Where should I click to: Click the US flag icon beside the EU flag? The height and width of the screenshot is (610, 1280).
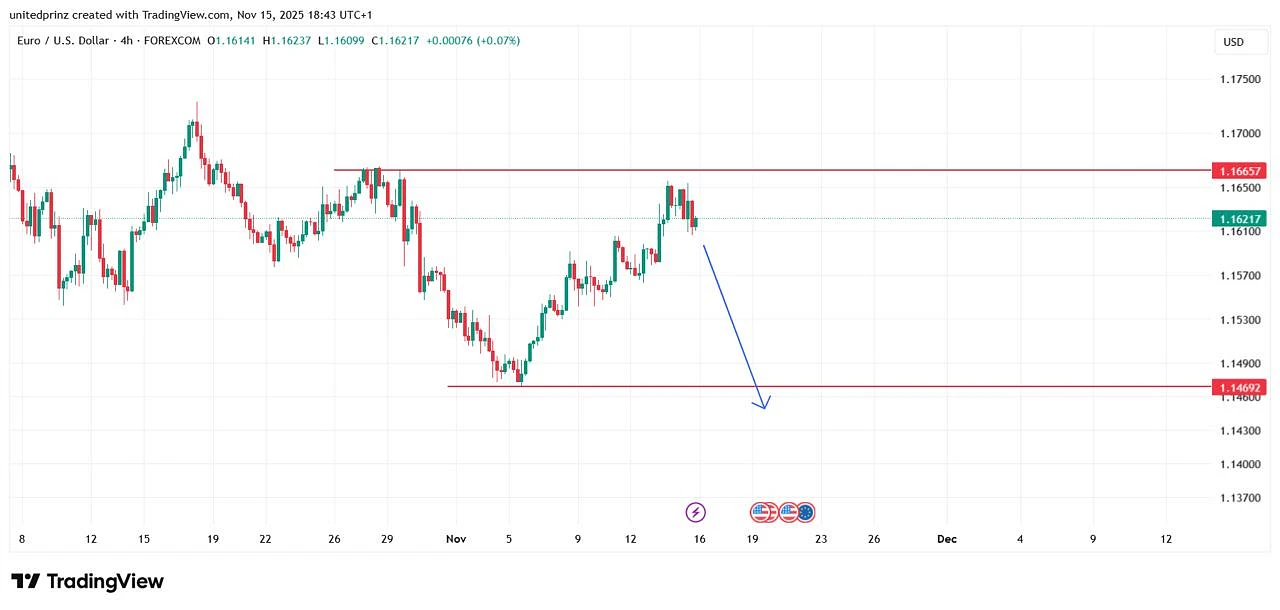click(x=789, y=512)
